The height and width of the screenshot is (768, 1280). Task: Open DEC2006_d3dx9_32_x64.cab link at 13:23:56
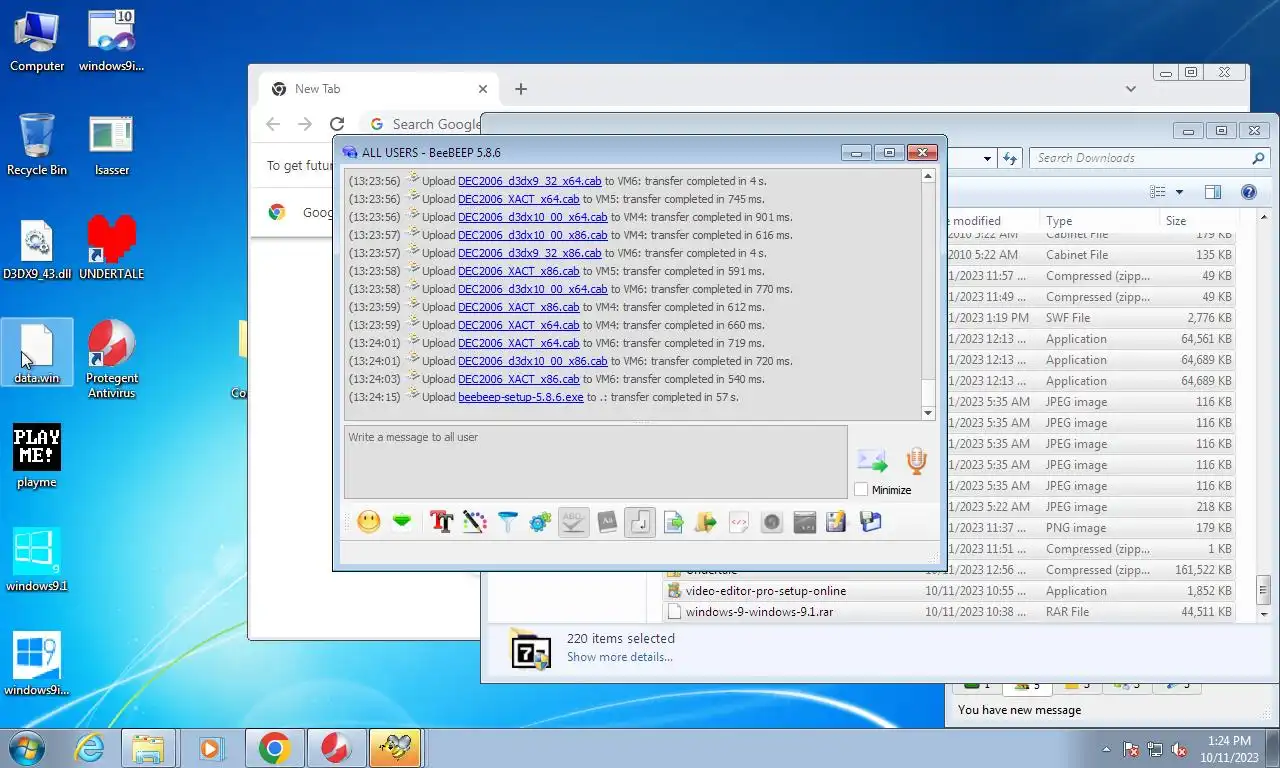tap(530, 181)
